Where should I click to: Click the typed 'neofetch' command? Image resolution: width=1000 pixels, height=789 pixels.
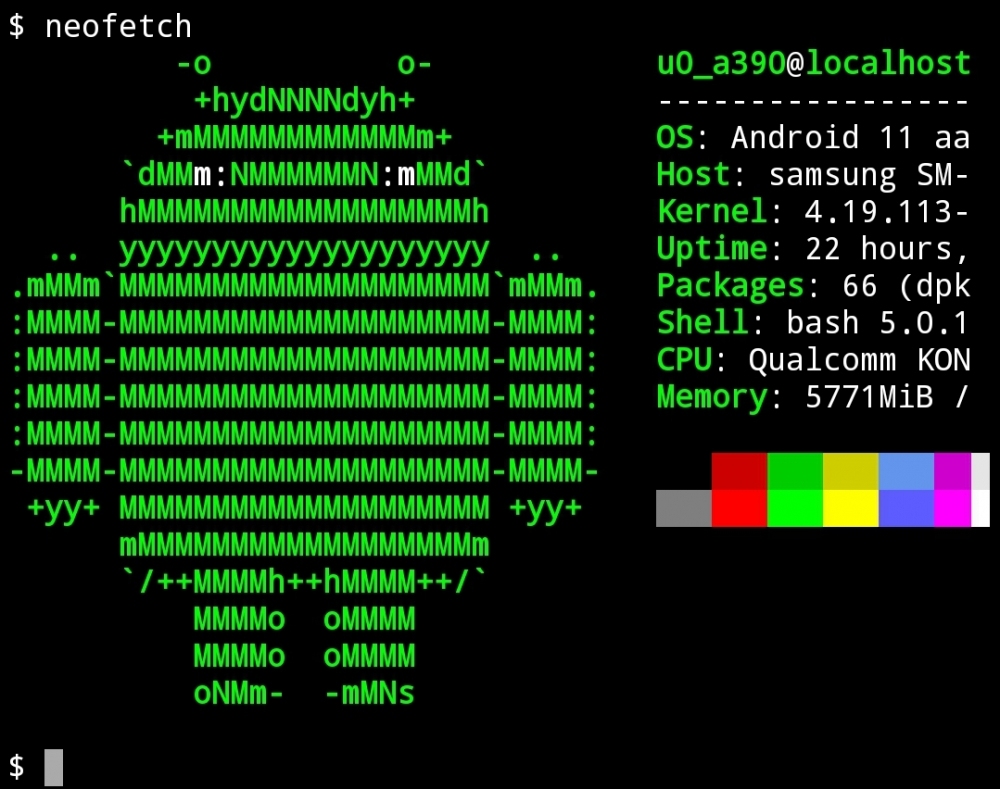click(x=119, y=27)
